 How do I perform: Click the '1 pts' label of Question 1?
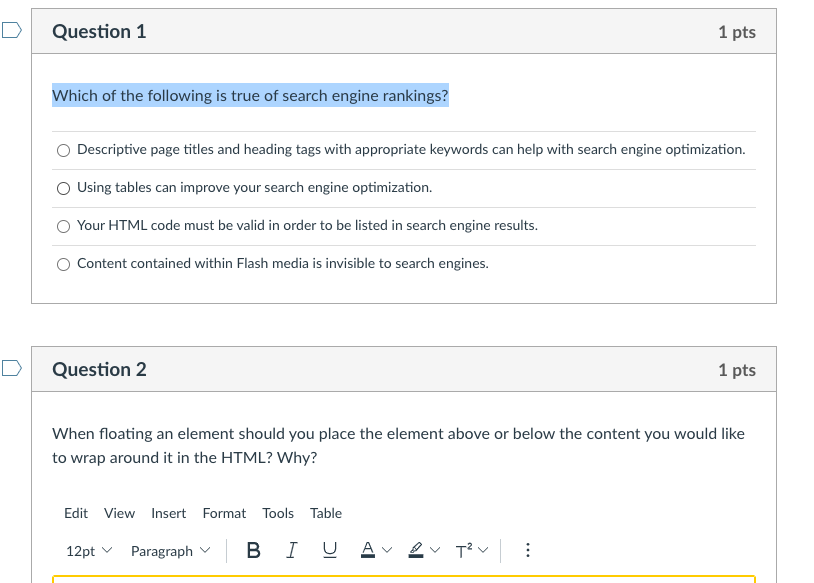[737, 32]
